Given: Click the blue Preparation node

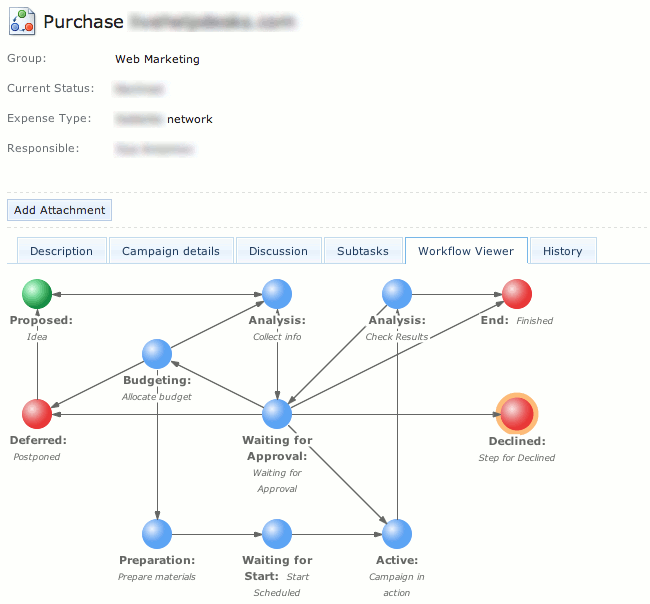Looking at the screenshot, I should pyautogui.click(x=157, y=534).
